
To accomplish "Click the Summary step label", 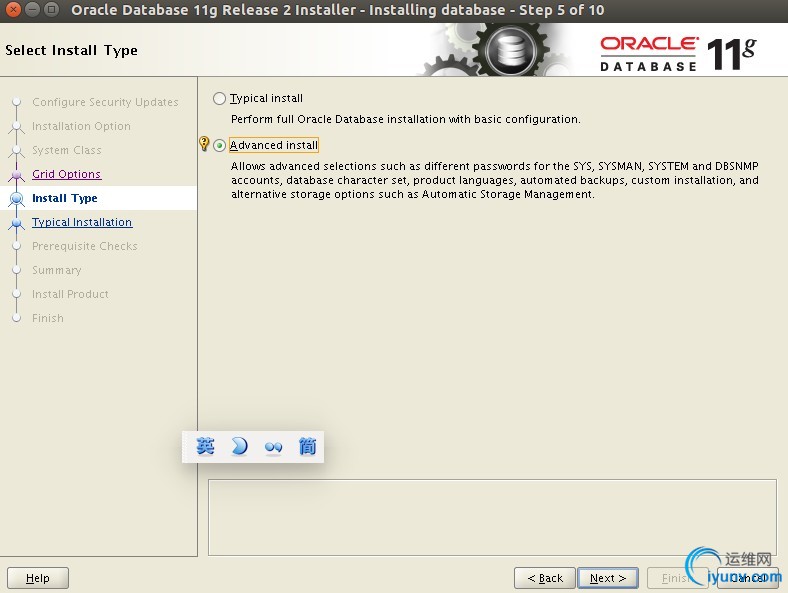I will [56, 270].
